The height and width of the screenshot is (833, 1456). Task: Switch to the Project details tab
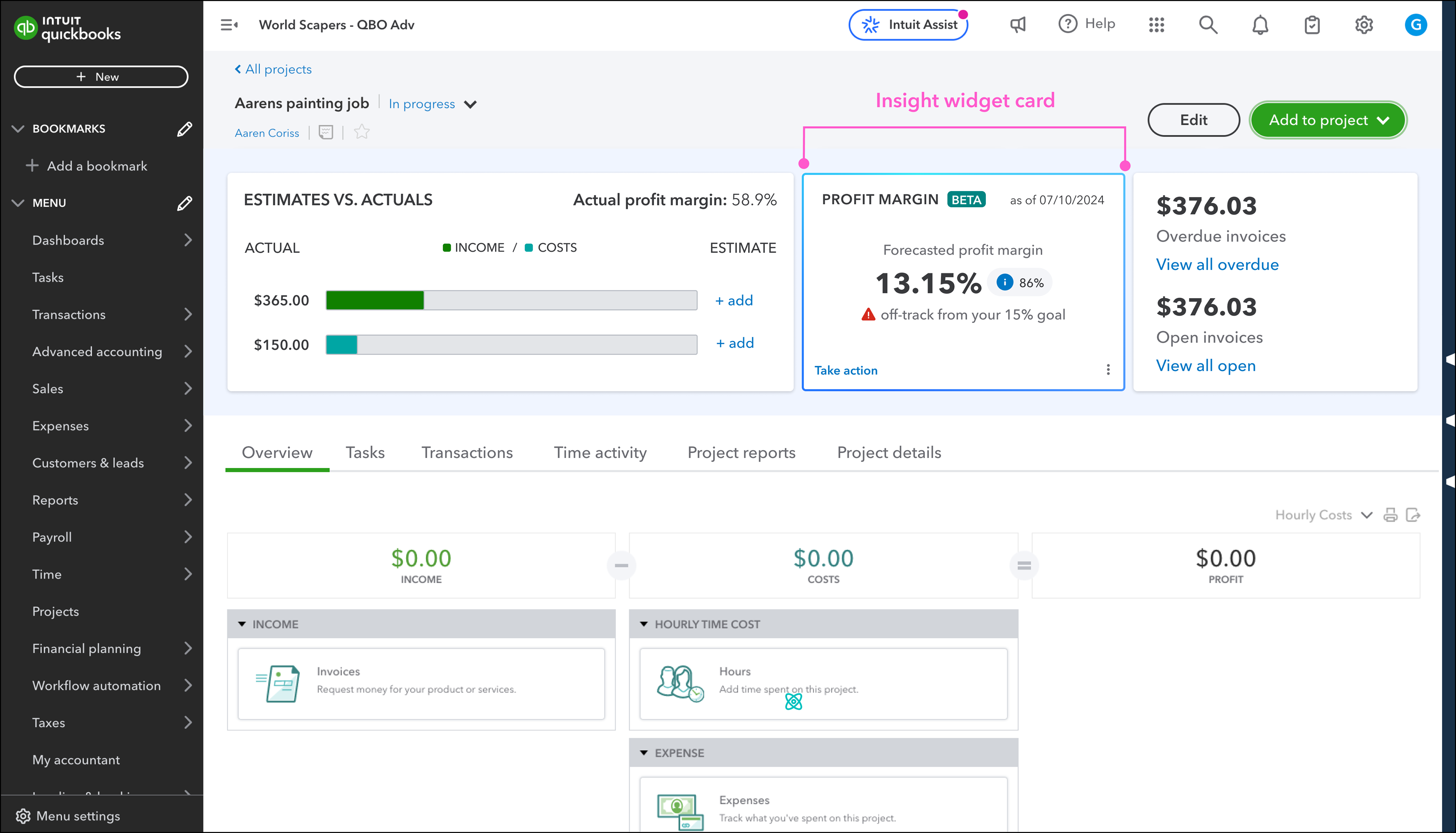coord(889,453)
